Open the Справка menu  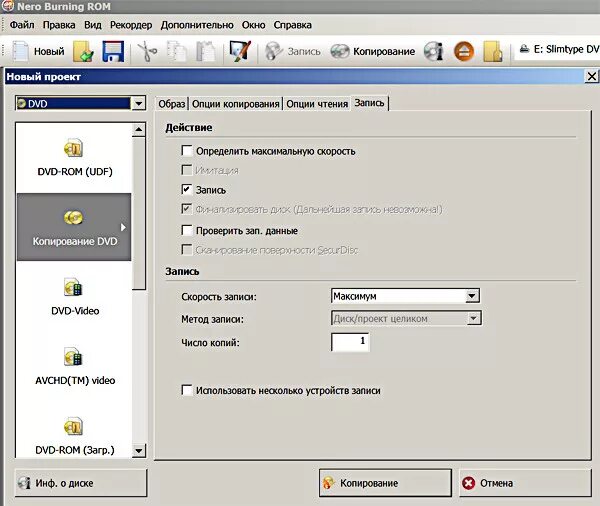click(292, 25)
